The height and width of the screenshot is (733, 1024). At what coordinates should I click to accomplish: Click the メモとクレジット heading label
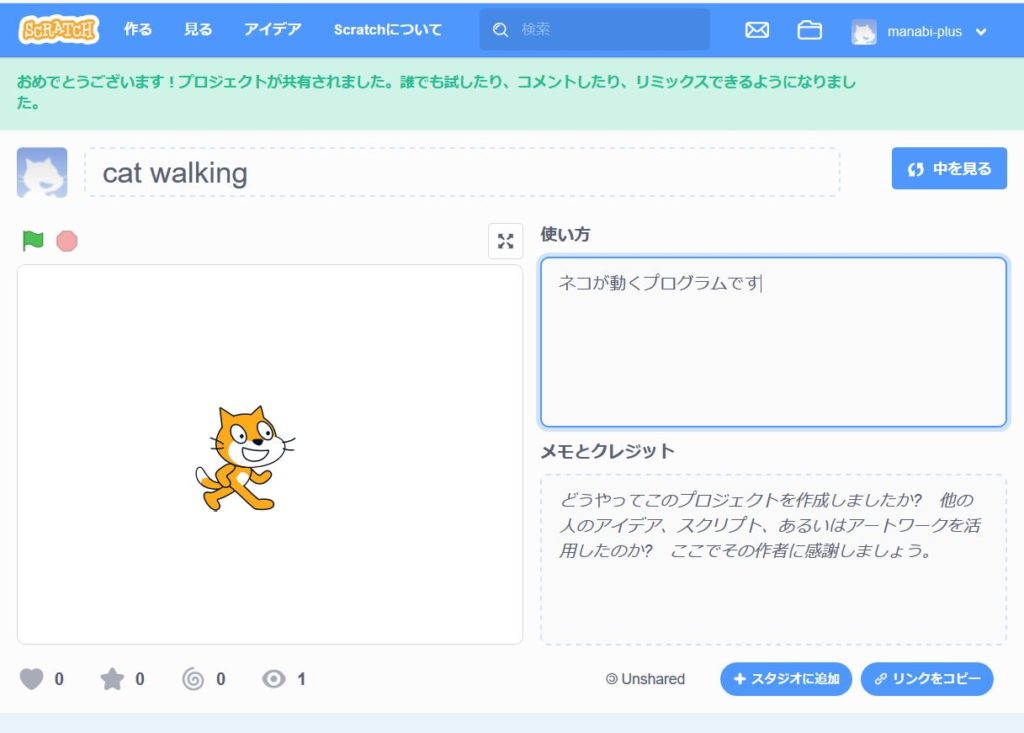coord(607,451)
